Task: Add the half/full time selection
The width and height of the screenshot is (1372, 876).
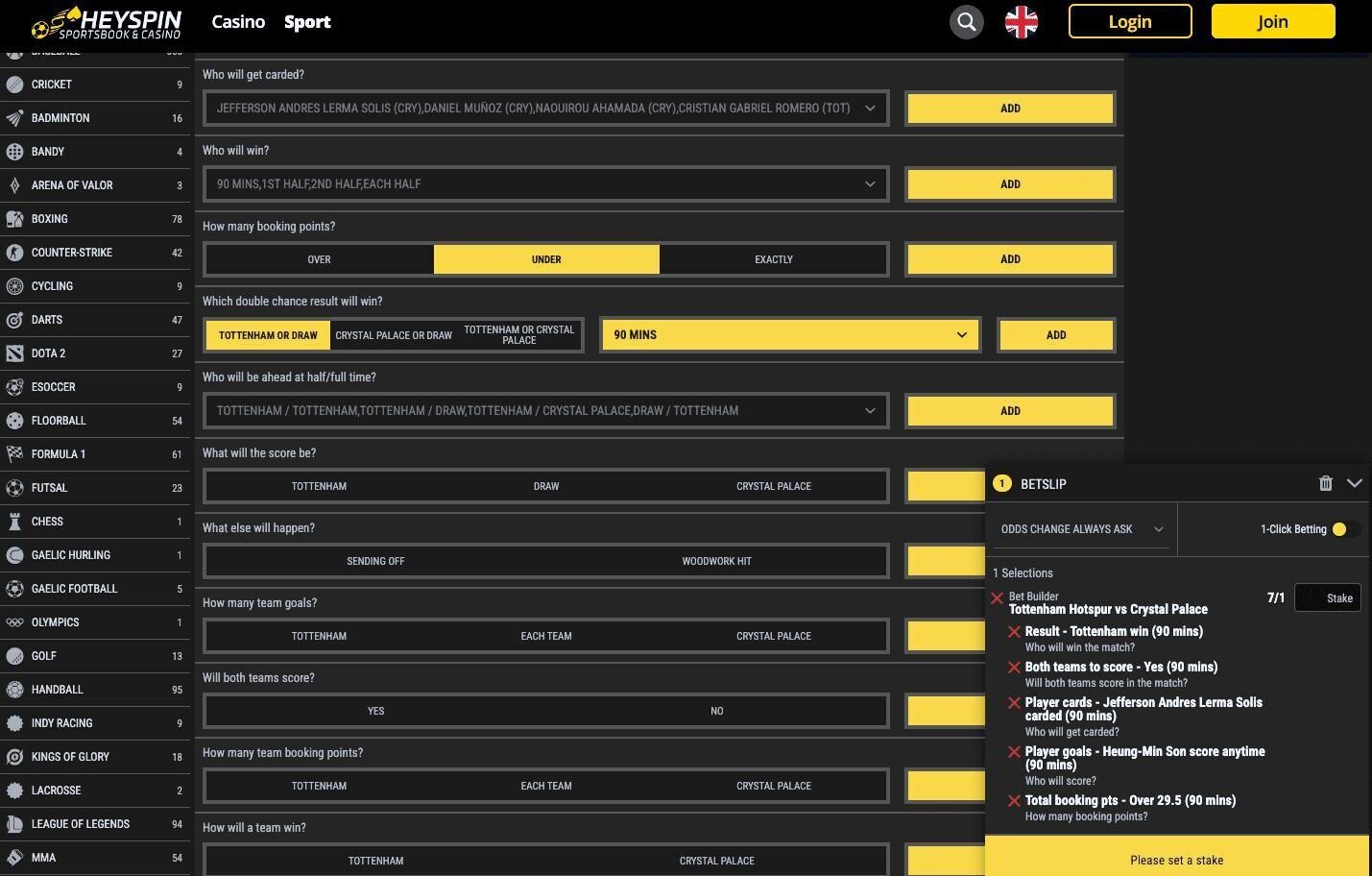Action: 1010,411
